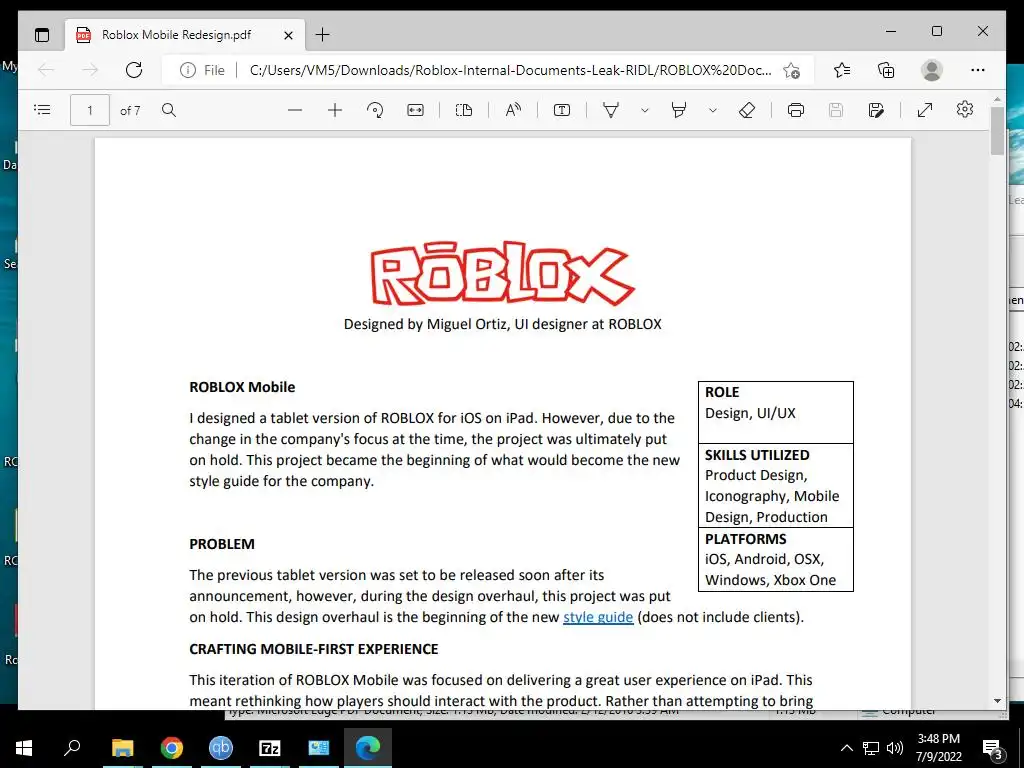Refresh the current page

pos(134,70)
